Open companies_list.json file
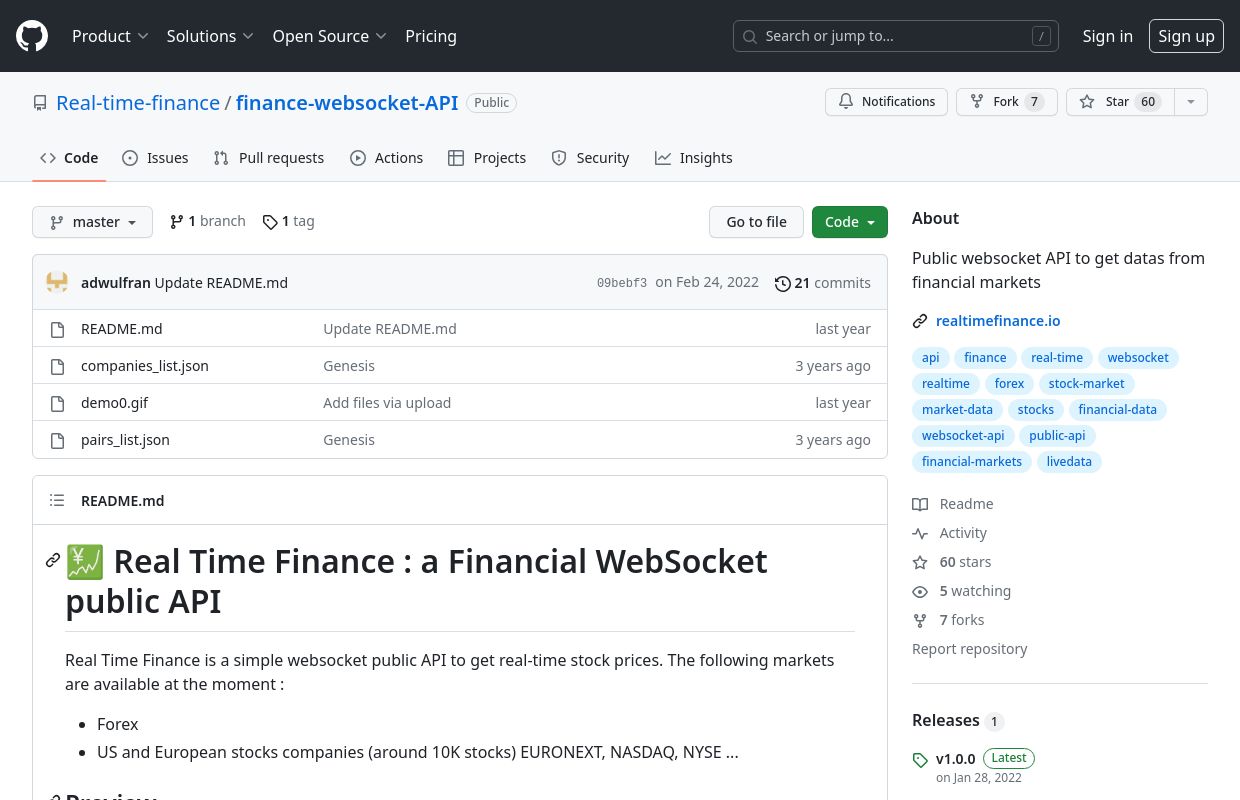 click(145, 366)
